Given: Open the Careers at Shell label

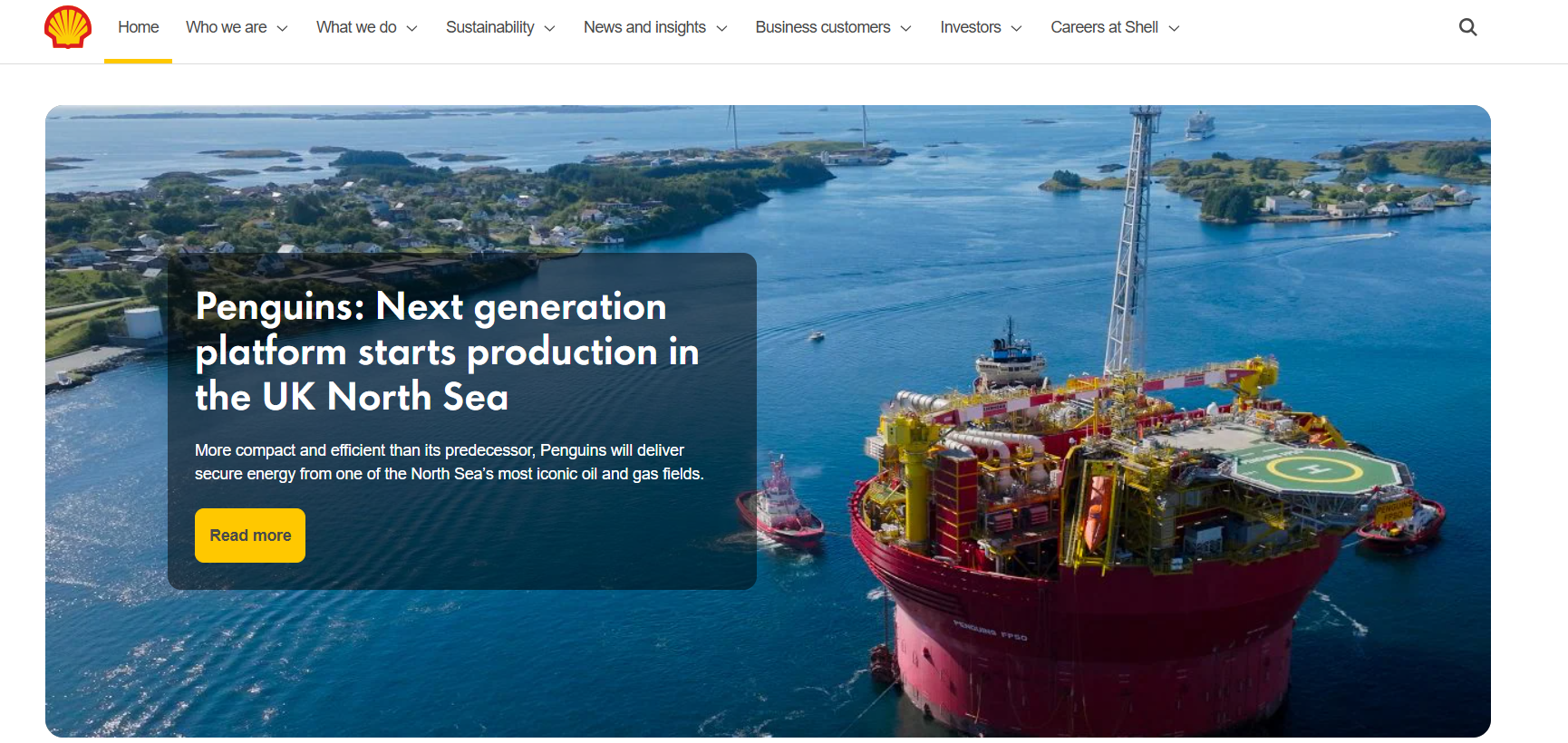Looking at the screenshot, I should [1104, 27].
